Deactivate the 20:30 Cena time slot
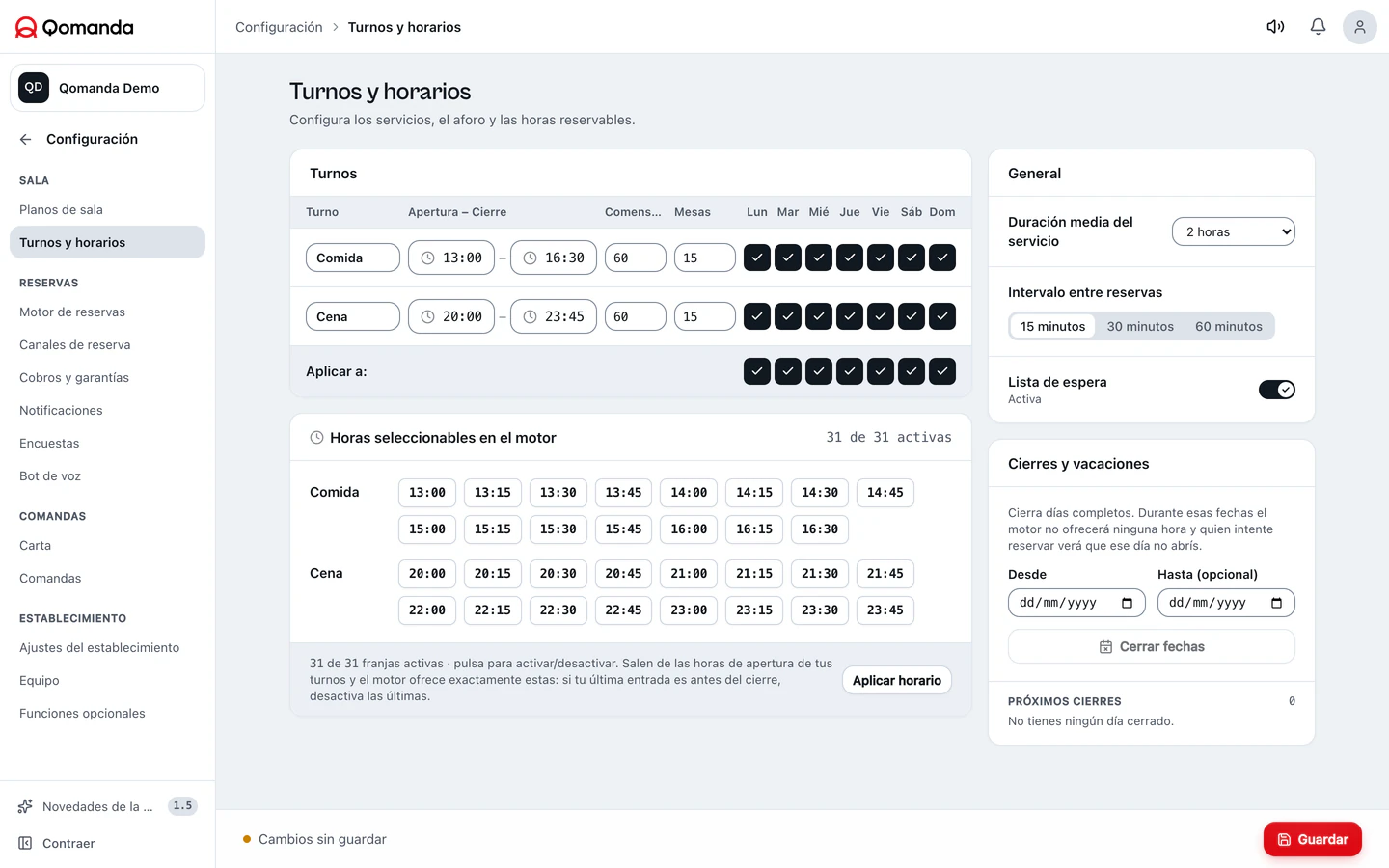1389x868 pixels. [558, 573]
